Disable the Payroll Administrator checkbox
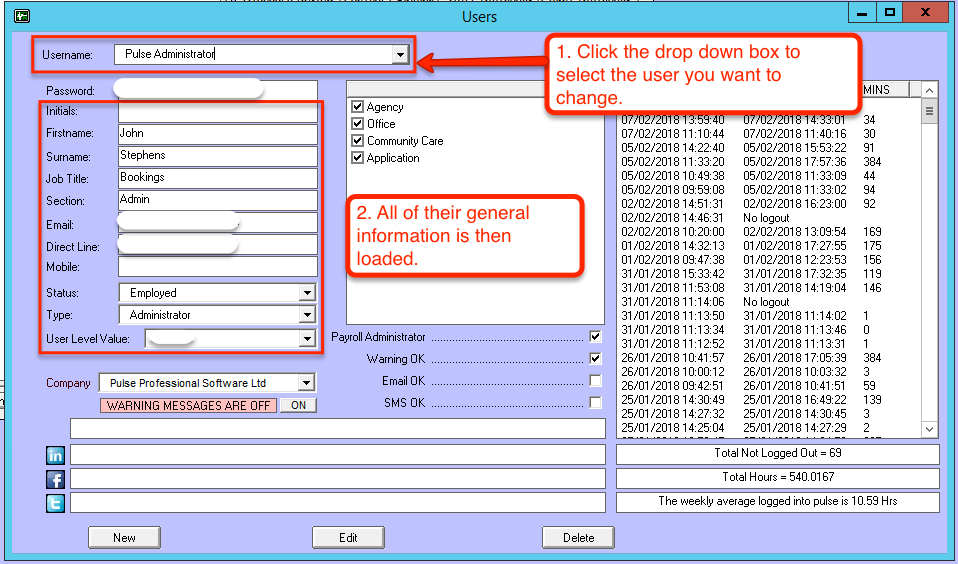 tap(596, 337)
